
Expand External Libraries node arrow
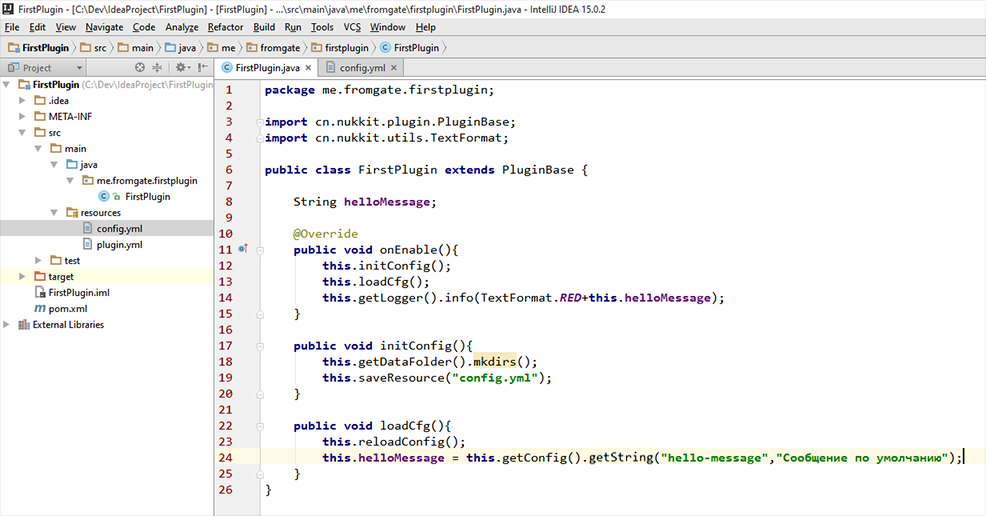[7, 324]
